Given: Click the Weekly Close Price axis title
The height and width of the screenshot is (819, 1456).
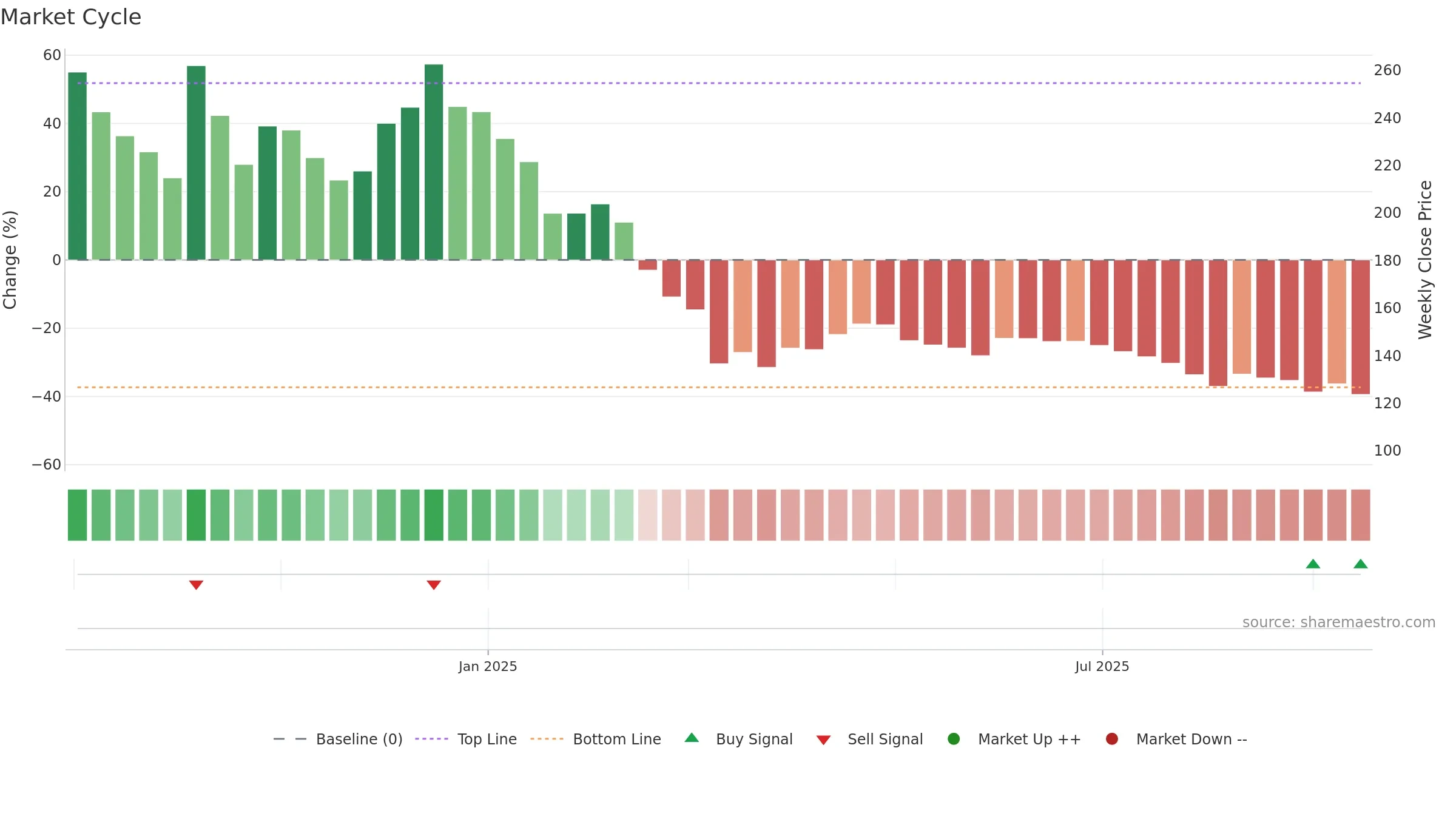Looking at the screenshot, I should (1425, 260).
